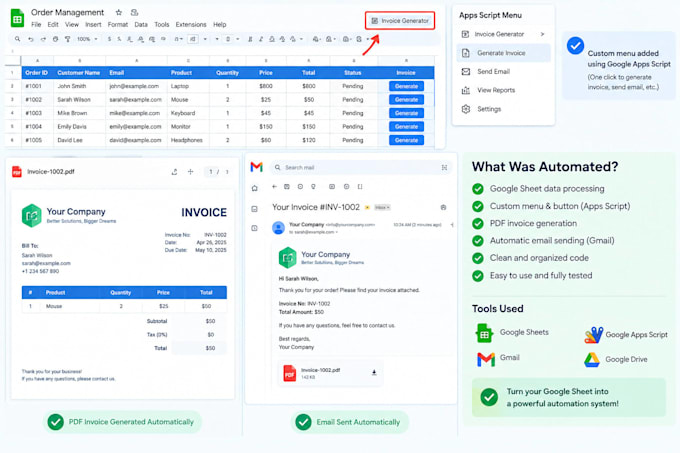Click the print icon in Sheets toolbar
Image resolution: width=680 pixels, height=453 pixels.
56,39
